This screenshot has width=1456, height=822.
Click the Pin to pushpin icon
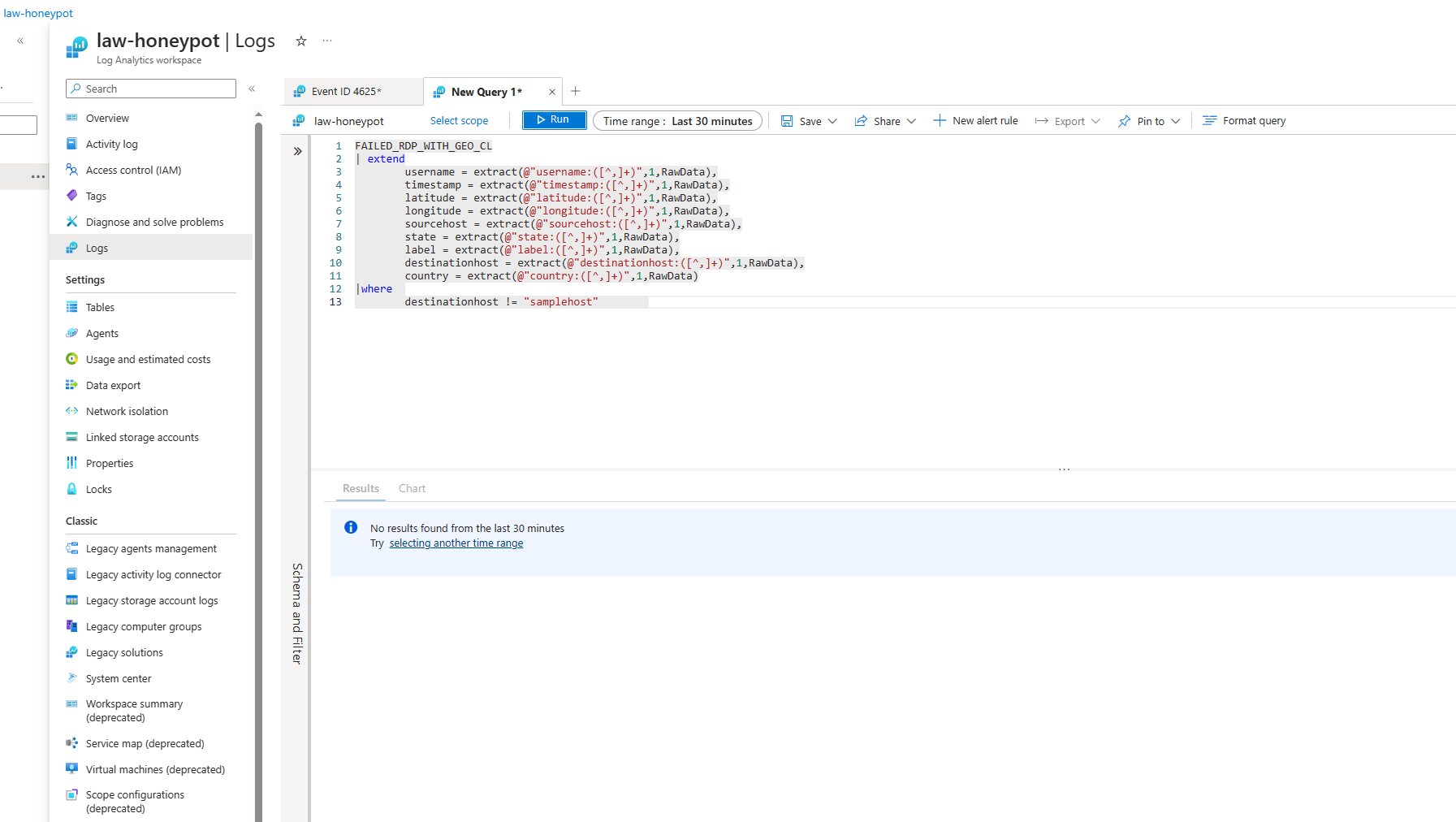click(x=1124, y=121)
